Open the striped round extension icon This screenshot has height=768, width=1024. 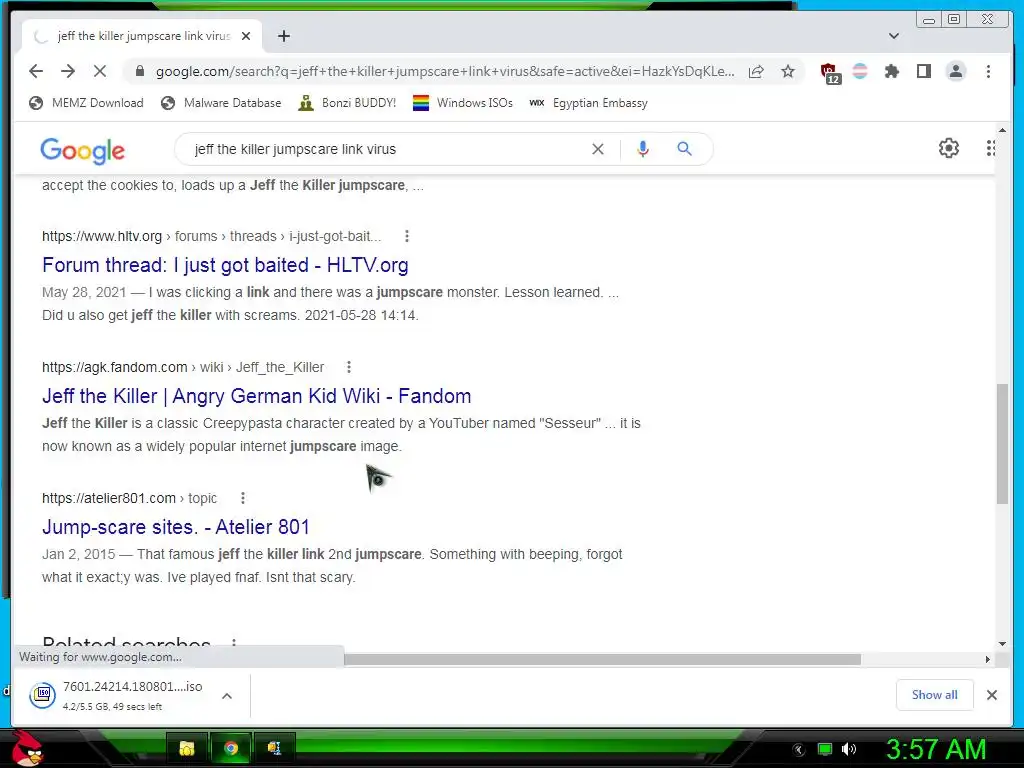(860, 71)
